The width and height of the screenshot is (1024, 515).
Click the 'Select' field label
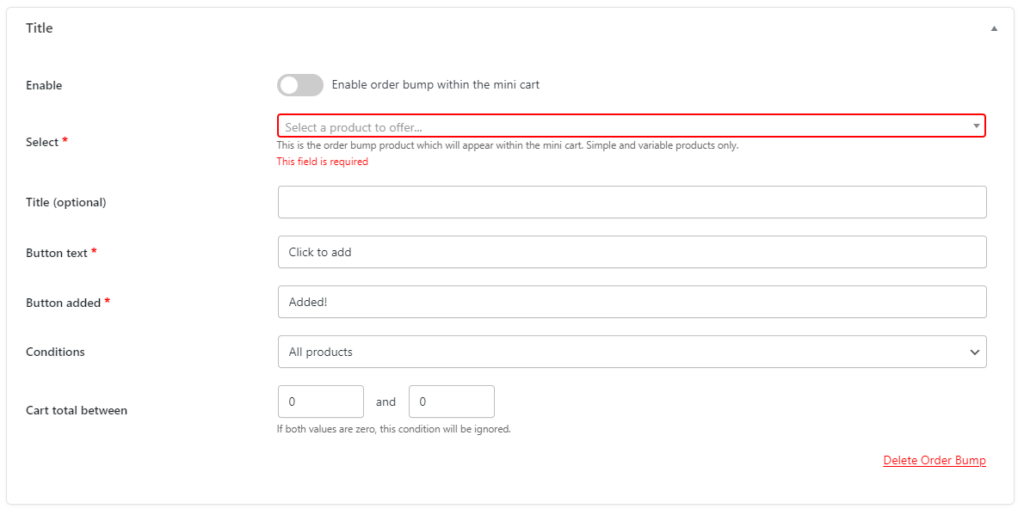42,142
